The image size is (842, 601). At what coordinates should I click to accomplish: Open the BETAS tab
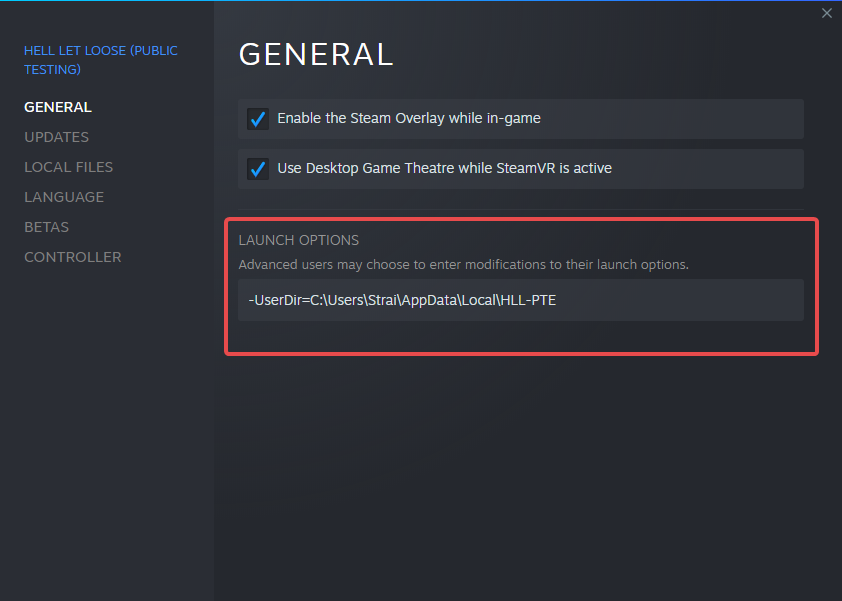46,227
